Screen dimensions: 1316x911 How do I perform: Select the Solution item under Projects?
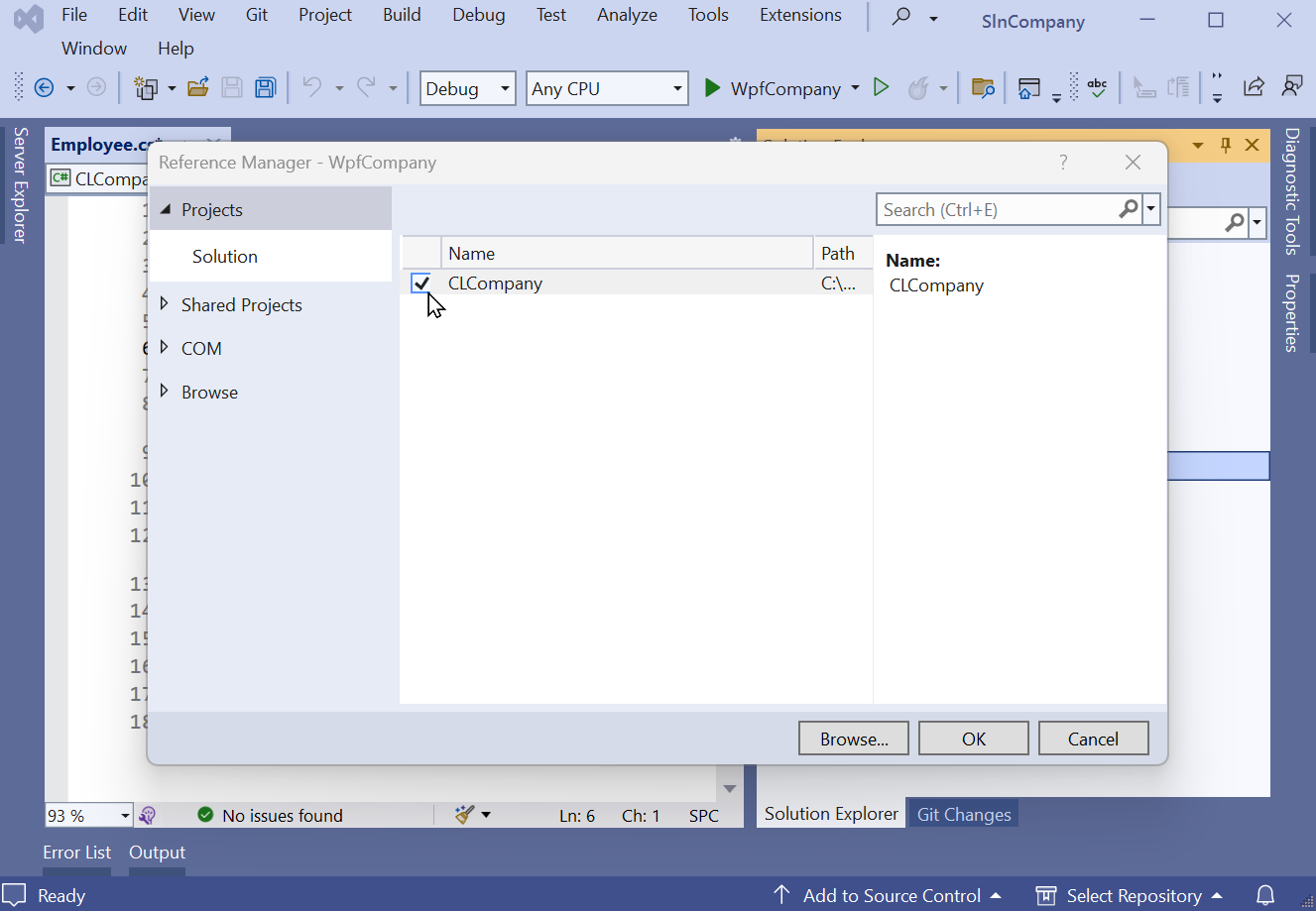(225, 256)
